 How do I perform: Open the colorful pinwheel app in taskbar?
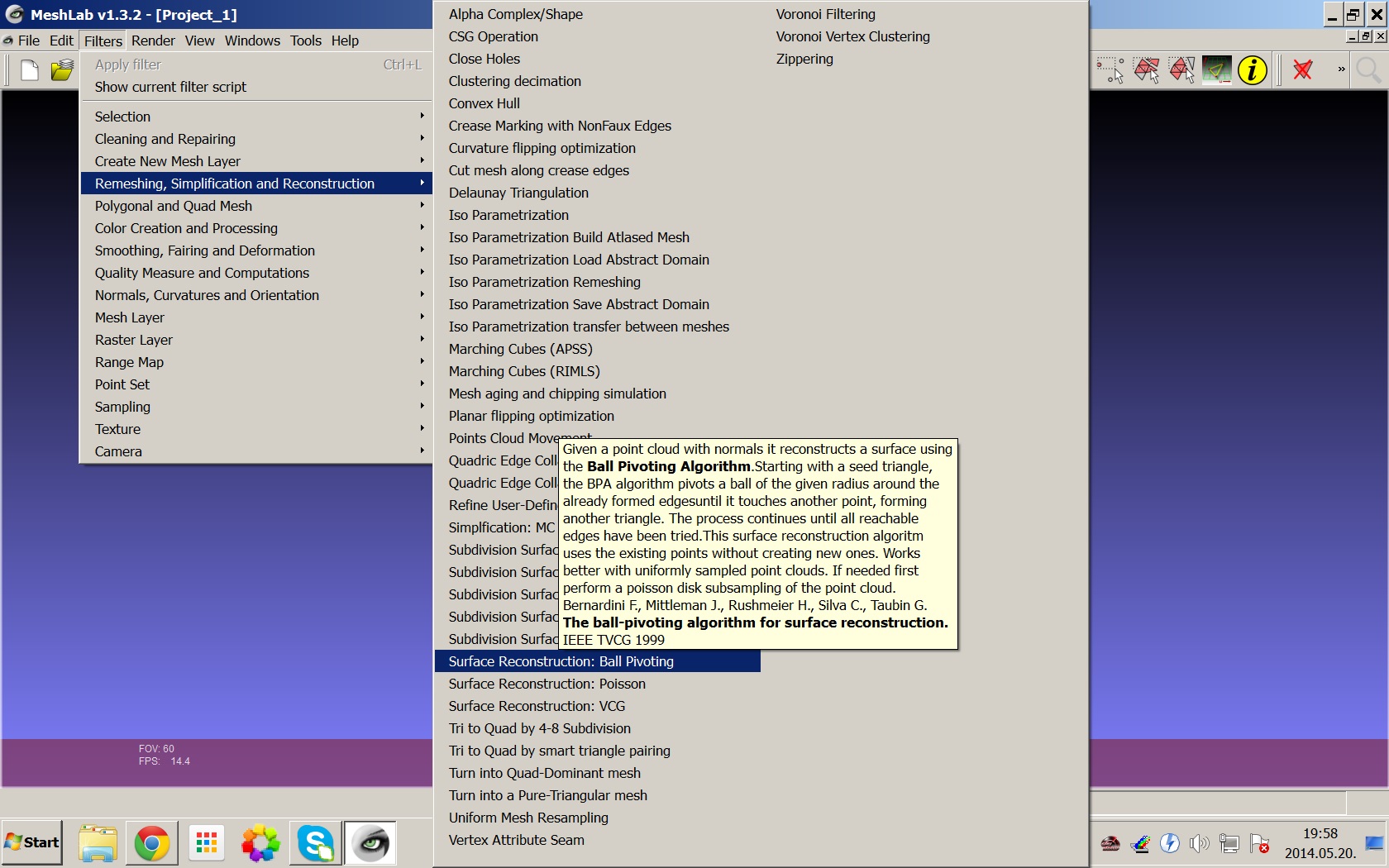tap(260, 842)
